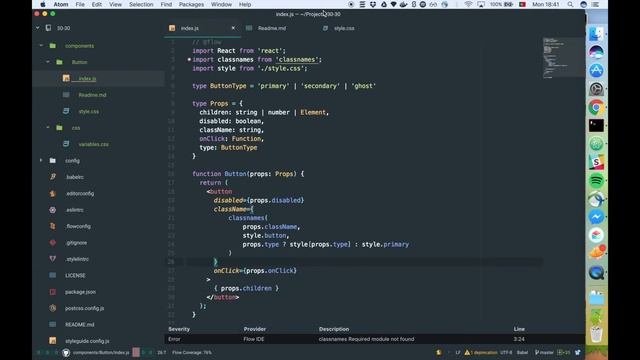Click the .editorconfig file icon
The width and height of the screenshot is (640, 360).
(53, 193)
